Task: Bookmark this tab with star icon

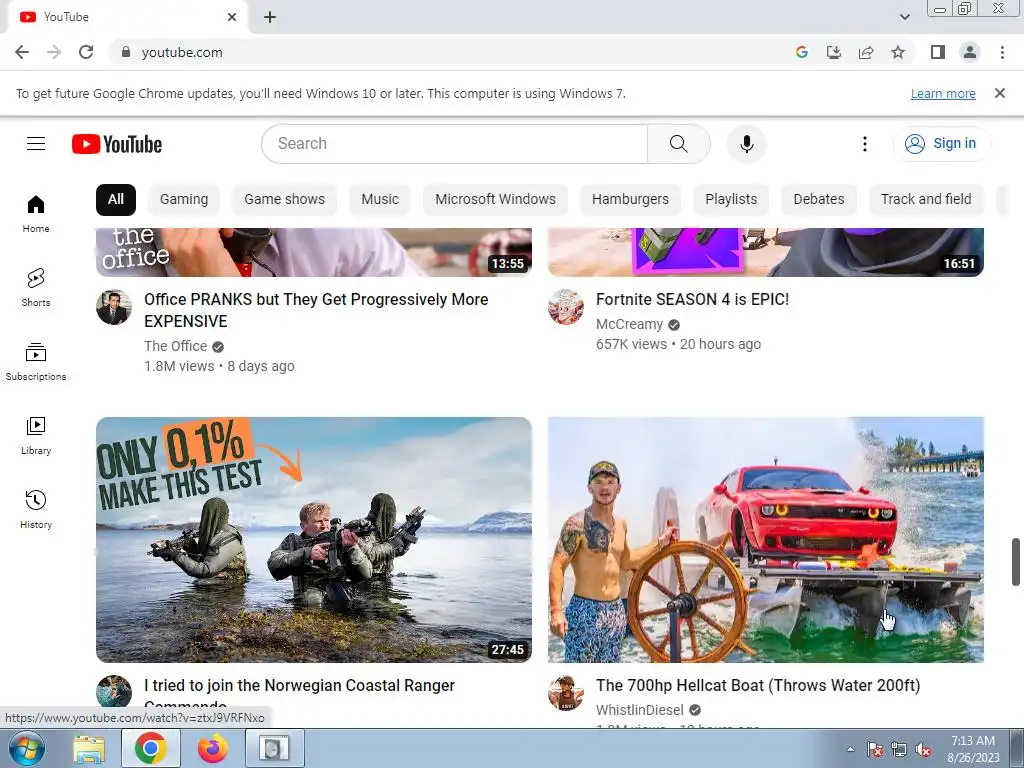Action: [898, 52]
